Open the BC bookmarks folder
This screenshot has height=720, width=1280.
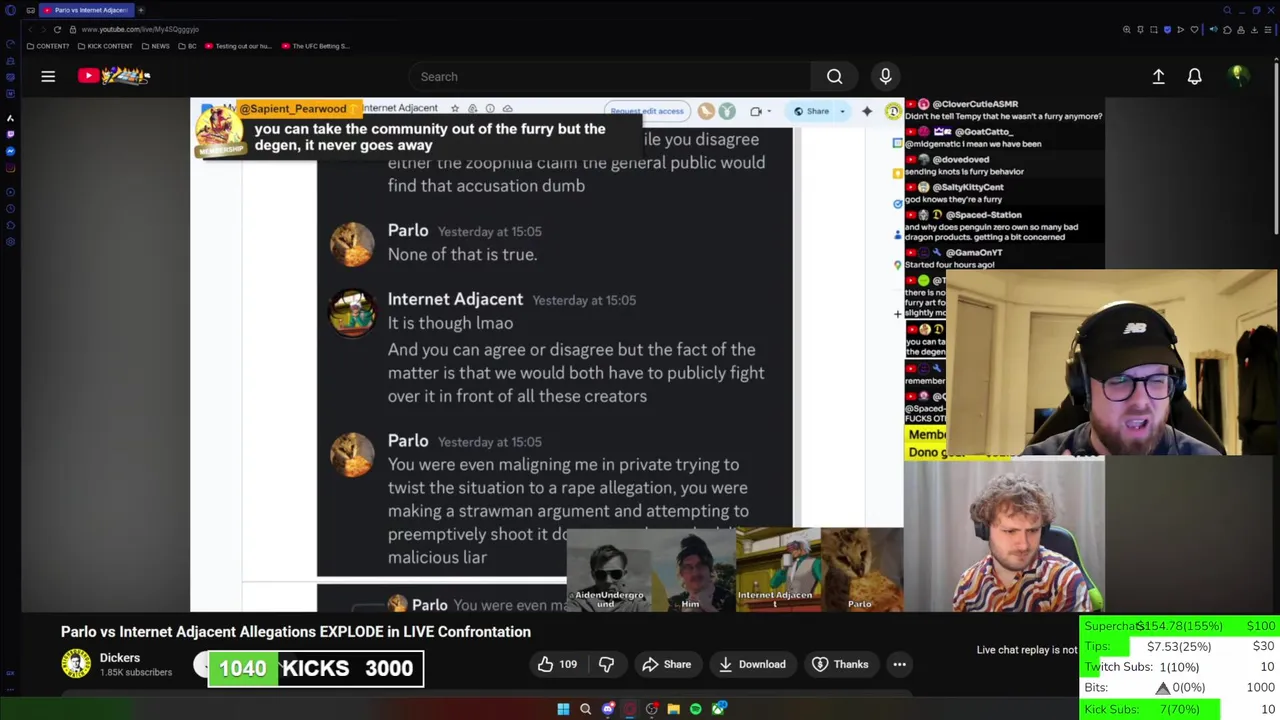click(x=187, y=46)
